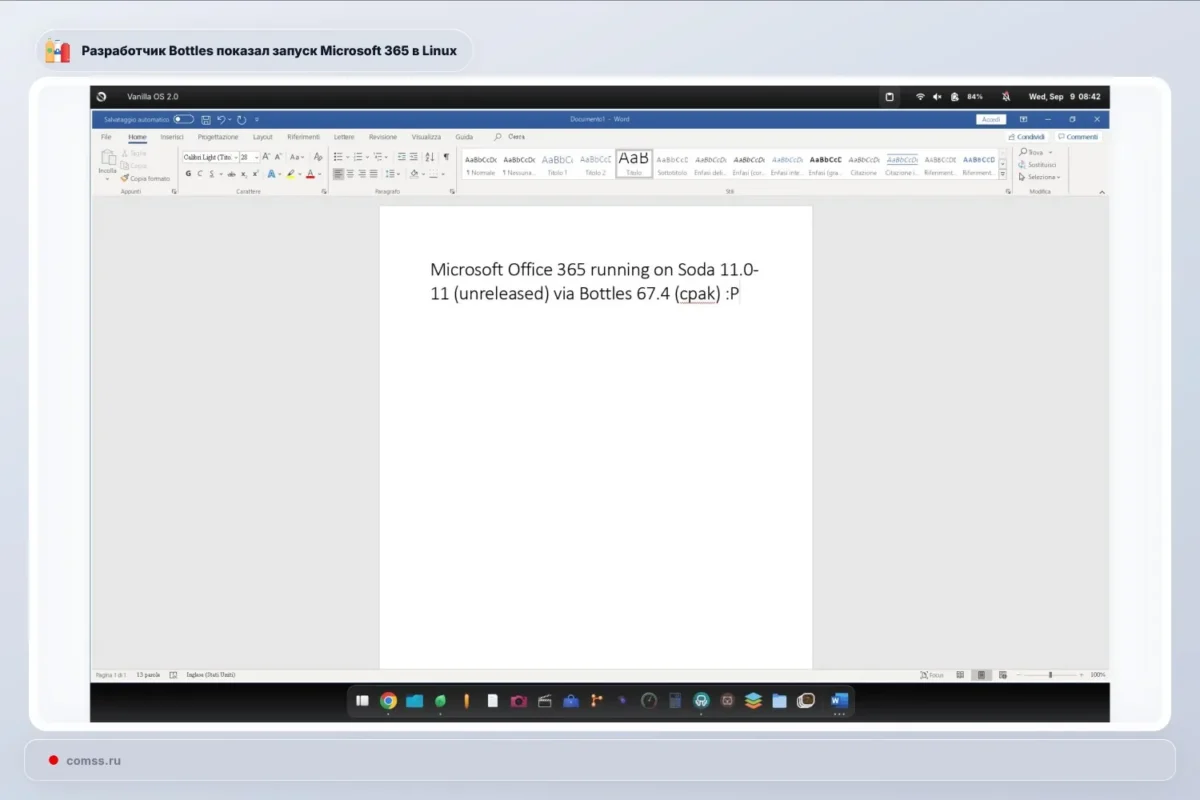Click the Undo arrow icon
The image size is (1200, 800).
coord(221,119)
